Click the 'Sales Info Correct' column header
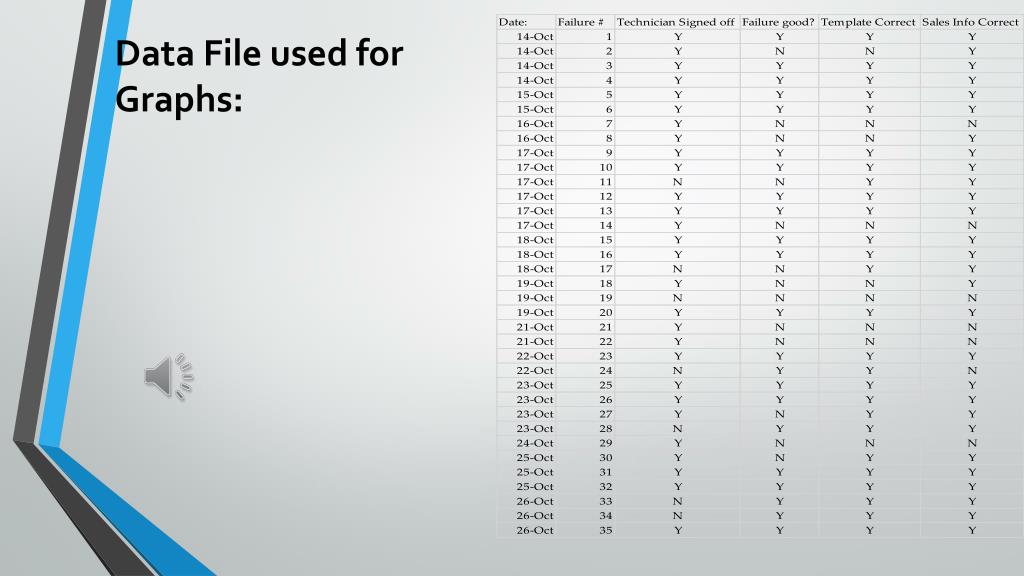 [x=970, y=22]
